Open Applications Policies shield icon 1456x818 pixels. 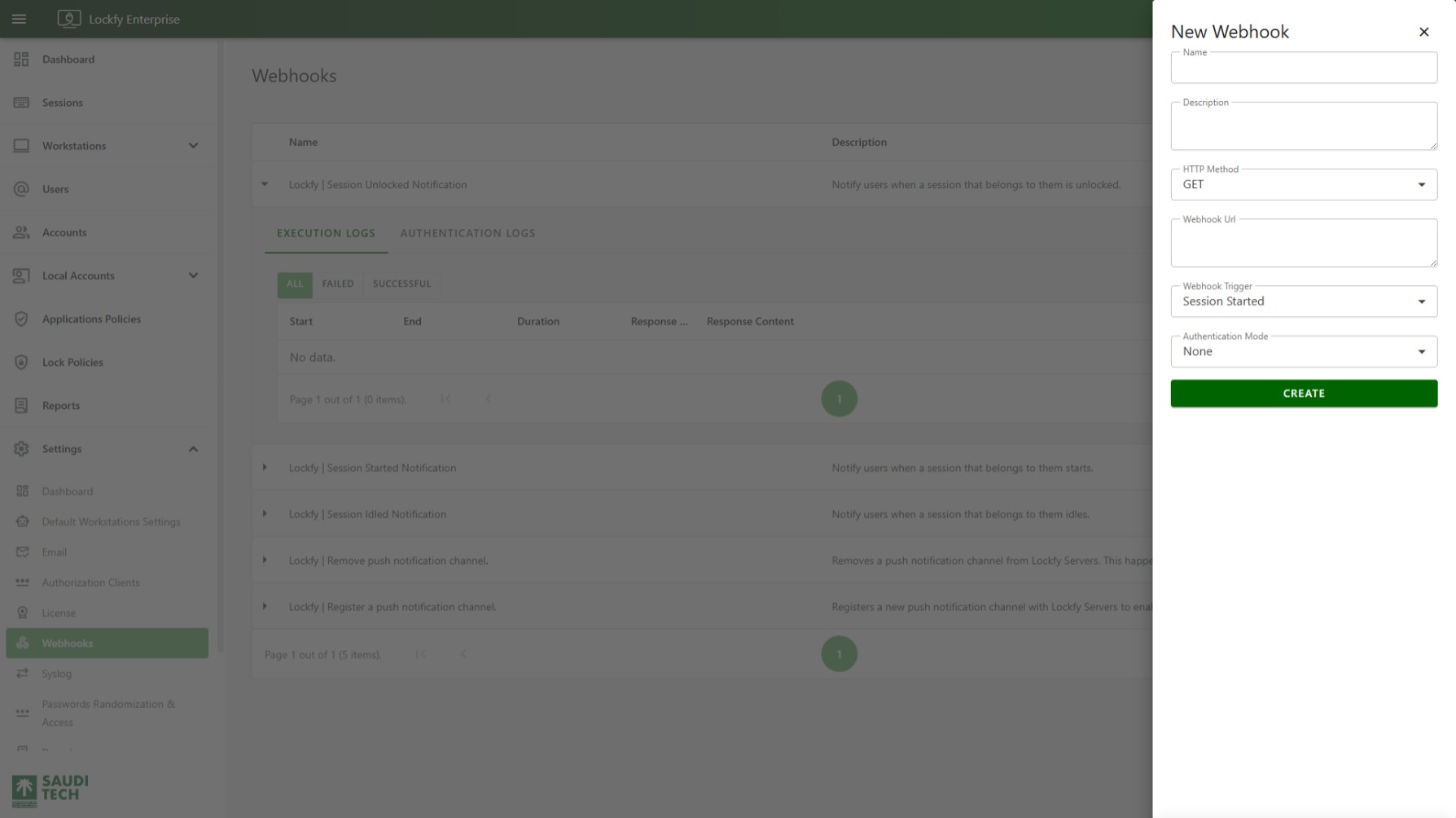pos(21,319)
